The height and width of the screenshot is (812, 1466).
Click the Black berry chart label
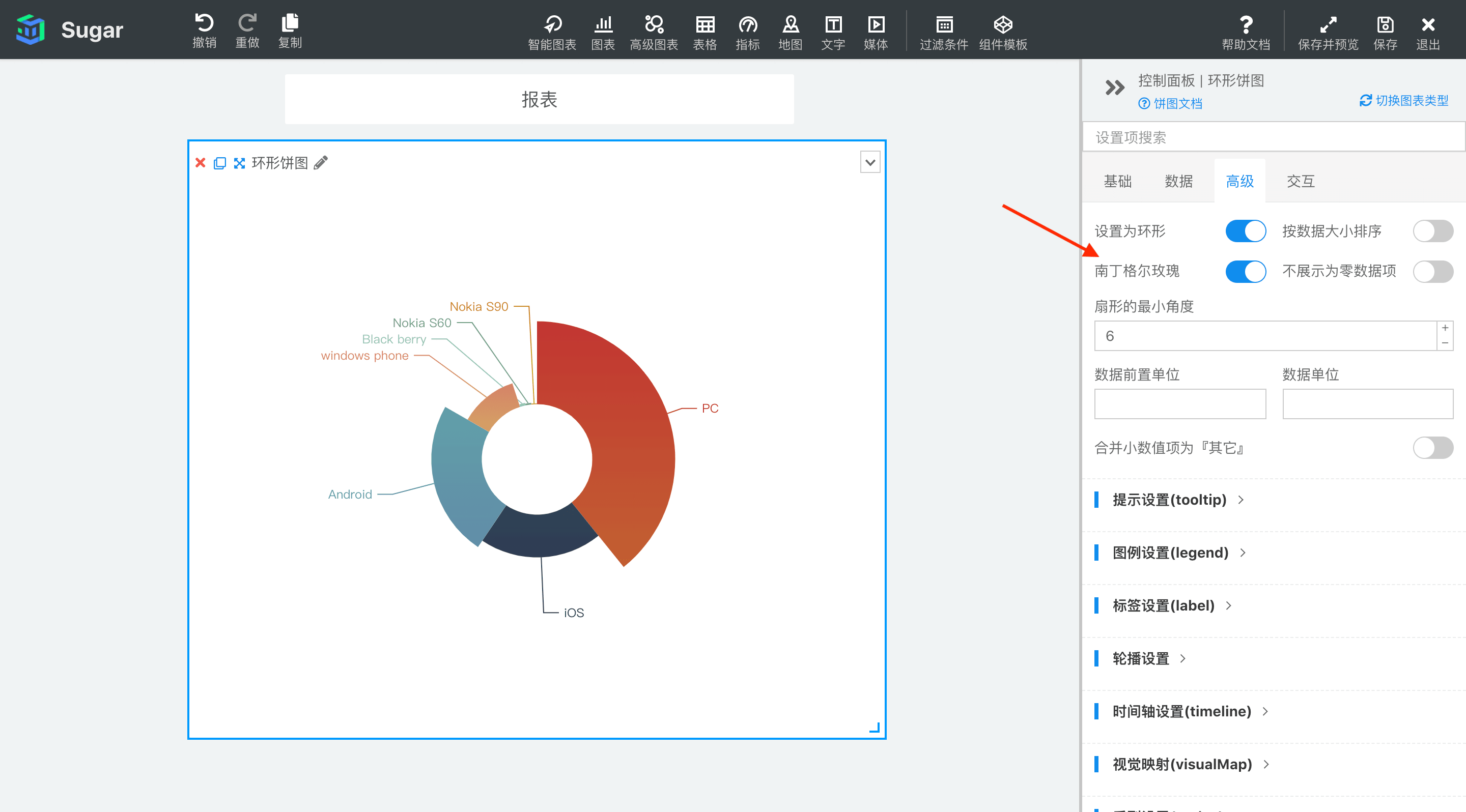point(394,339)
